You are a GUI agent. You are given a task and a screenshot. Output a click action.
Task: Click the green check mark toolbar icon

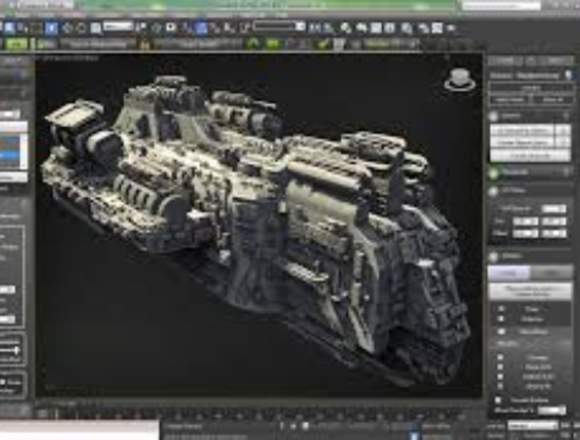pos(324,44)
